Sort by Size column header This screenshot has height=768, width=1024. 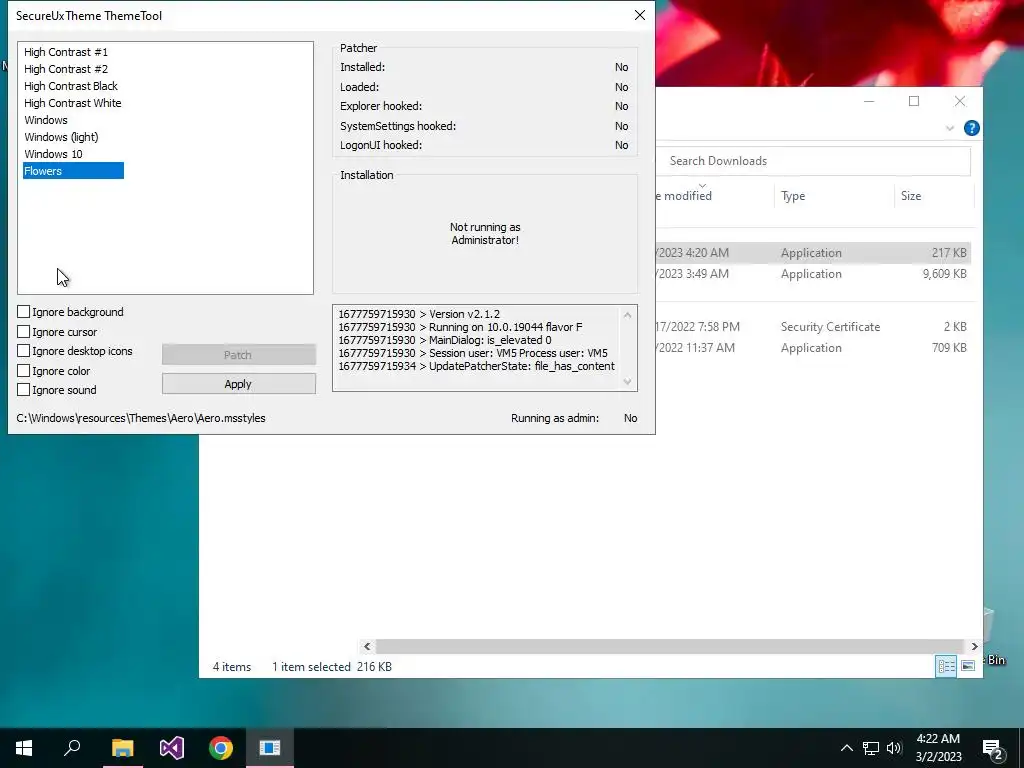(x=934, y=196)
